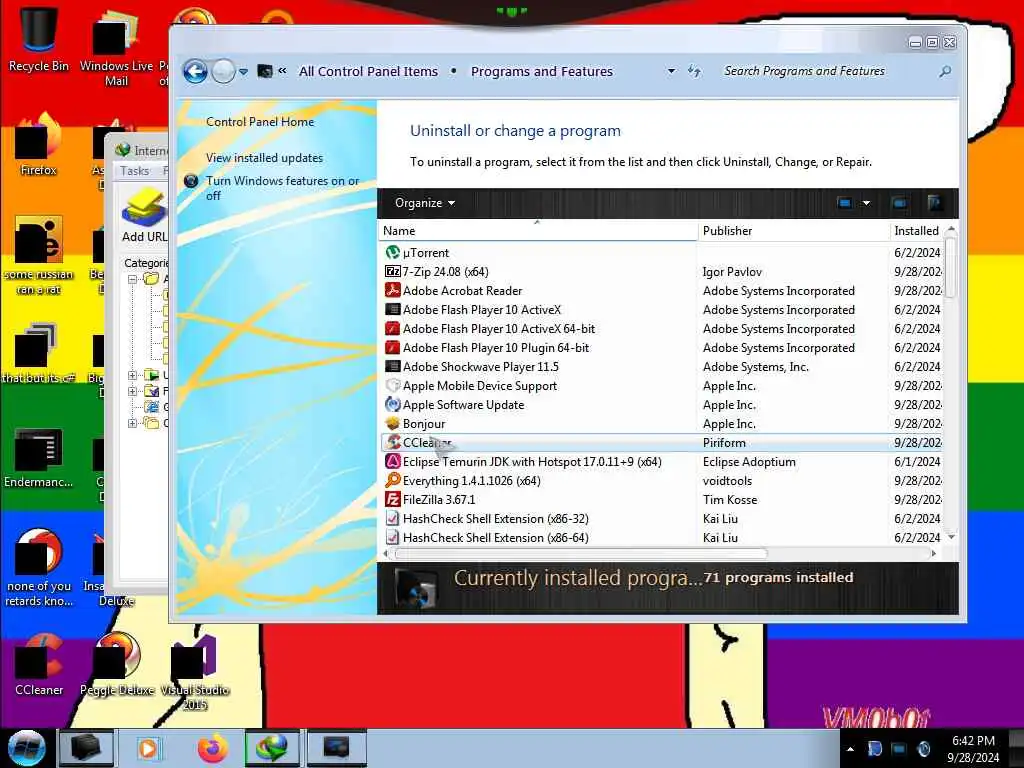
Task: Sort programs by the Publisher column header
Action: point(793,231)
